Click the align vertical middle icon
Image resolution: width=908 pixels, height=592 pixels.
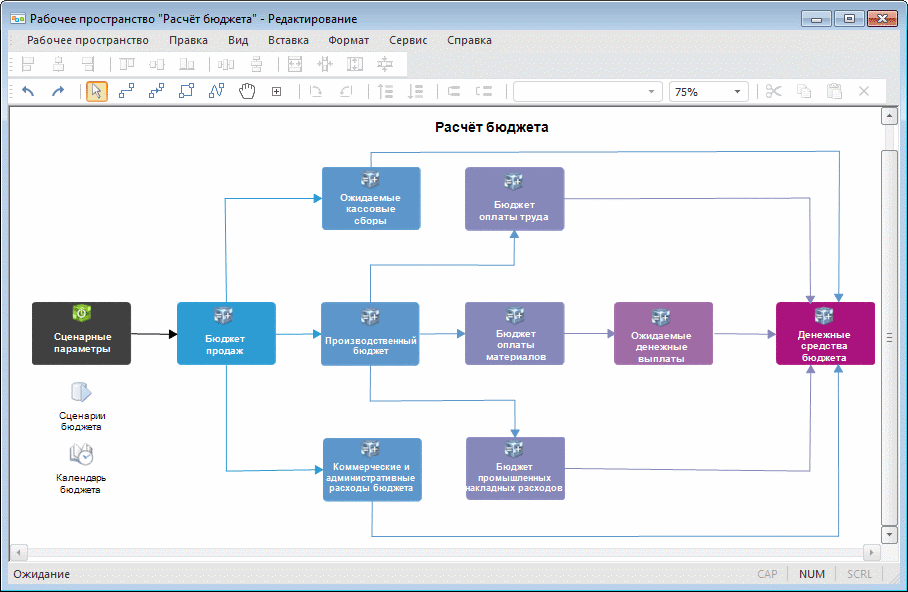157,64
